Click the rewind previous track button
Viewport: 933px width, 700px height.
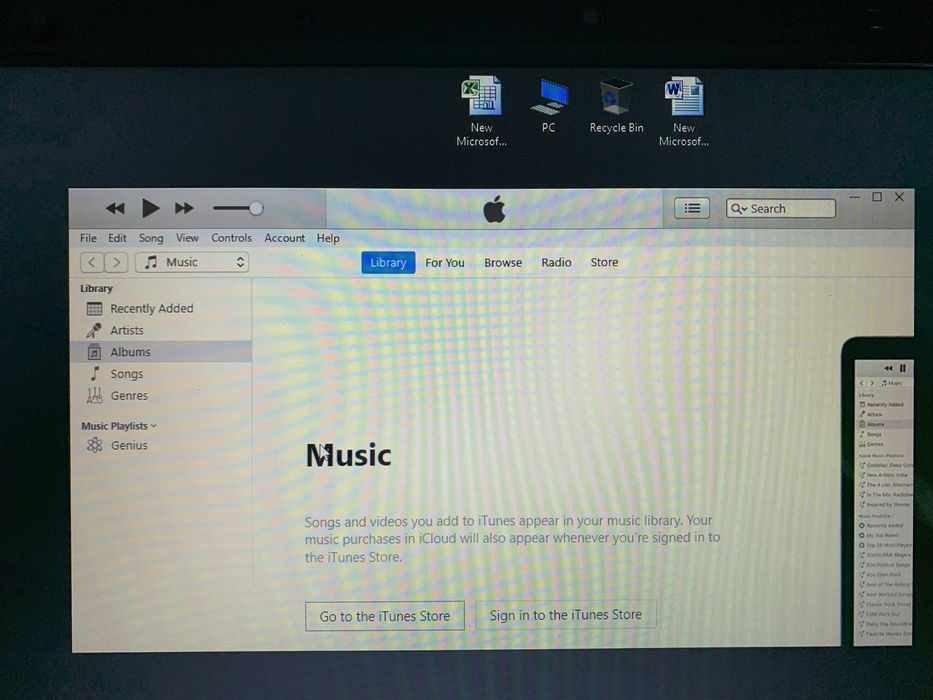pos(115,208)
